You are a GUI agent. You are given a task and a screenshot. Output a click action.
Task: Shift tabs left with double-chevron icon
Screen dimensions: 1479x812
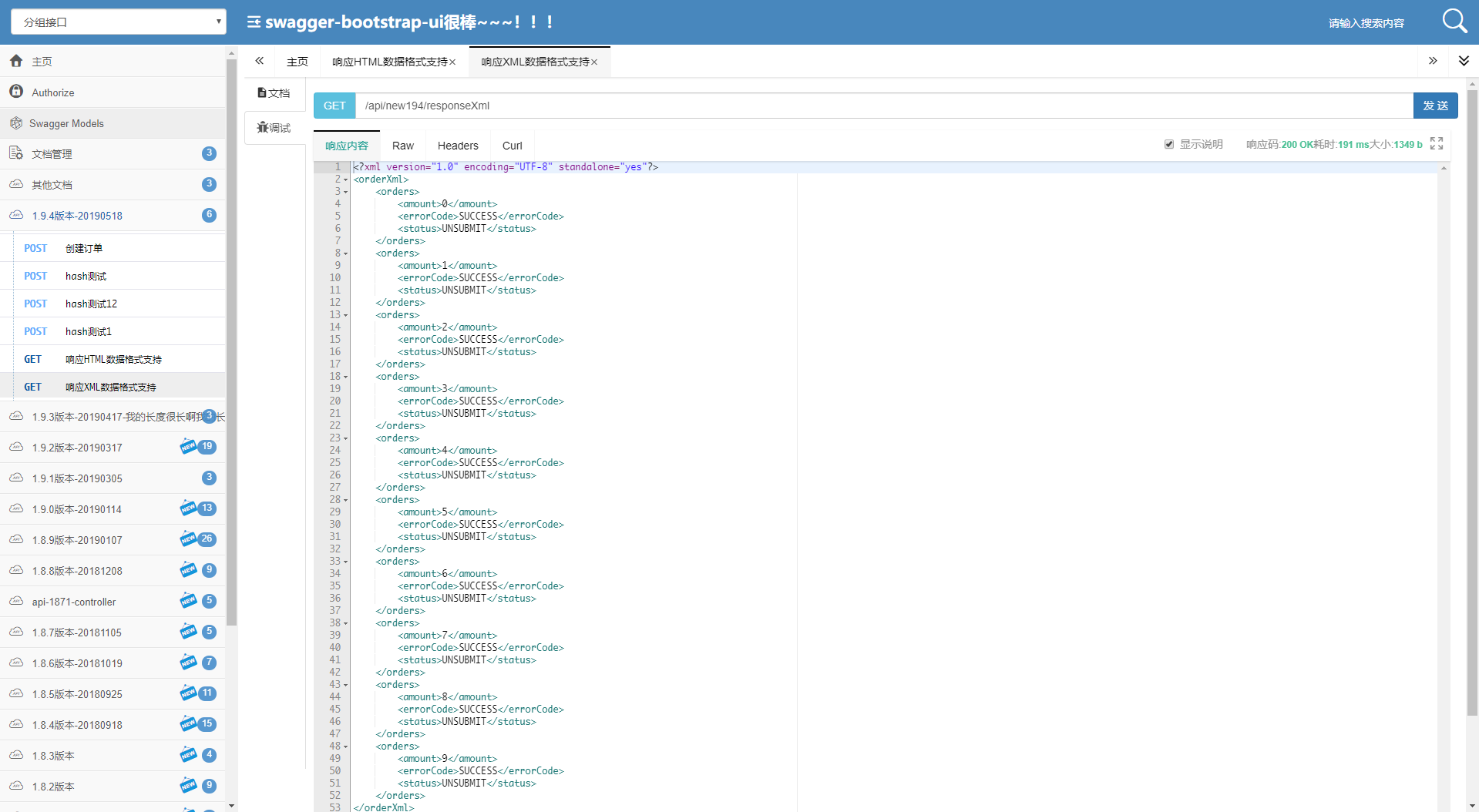pyautogui.click(x=260, y=61)
